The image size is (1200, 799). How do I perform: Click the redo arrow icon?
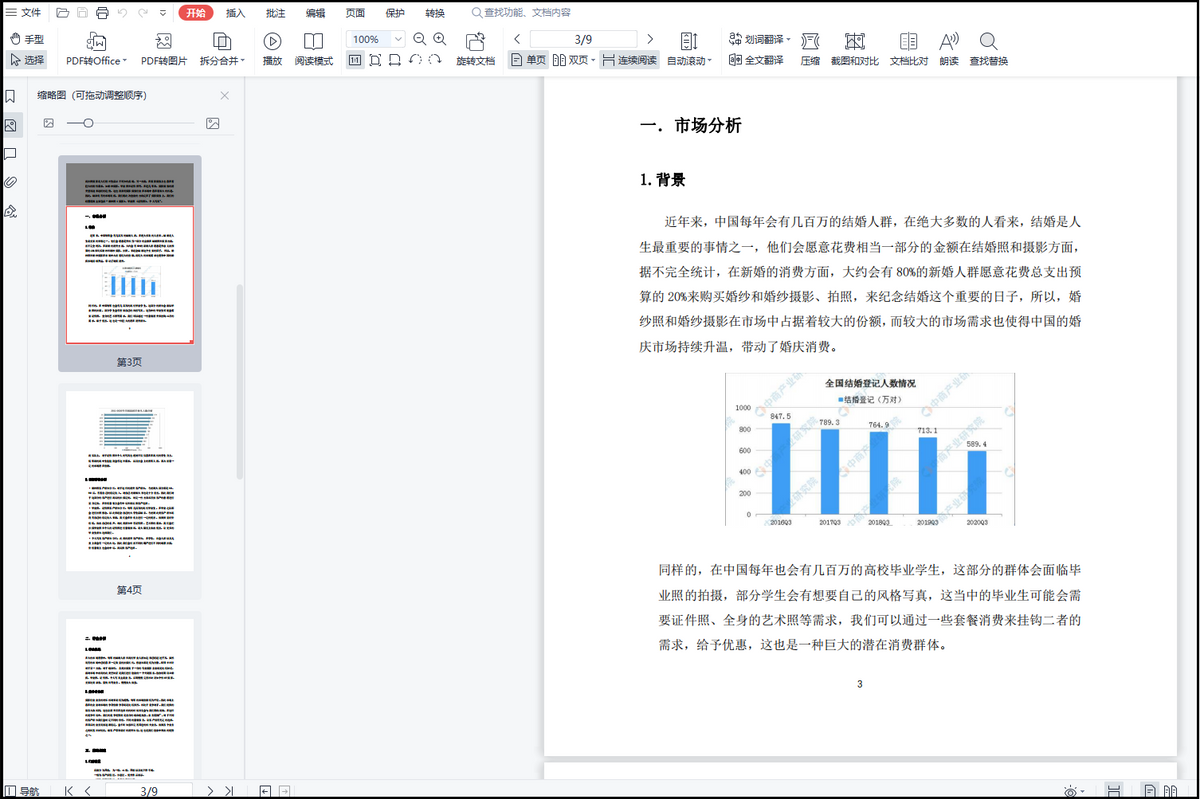tap(143, 13)
